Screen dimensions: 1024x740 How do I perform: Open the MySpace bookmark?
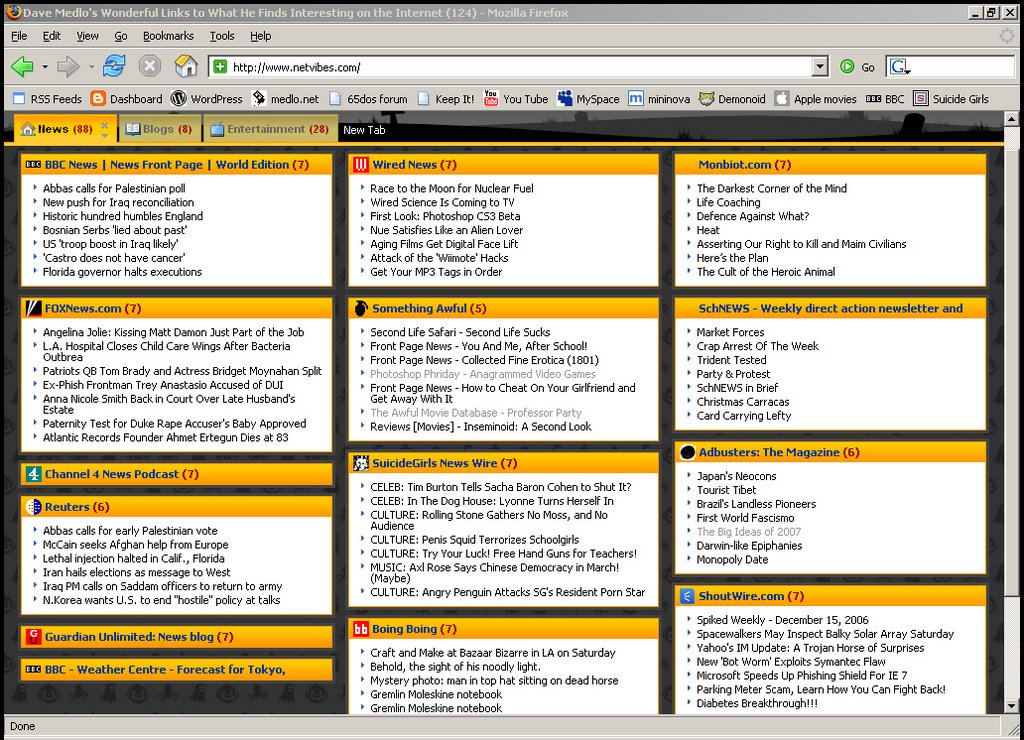pos(588,99)
